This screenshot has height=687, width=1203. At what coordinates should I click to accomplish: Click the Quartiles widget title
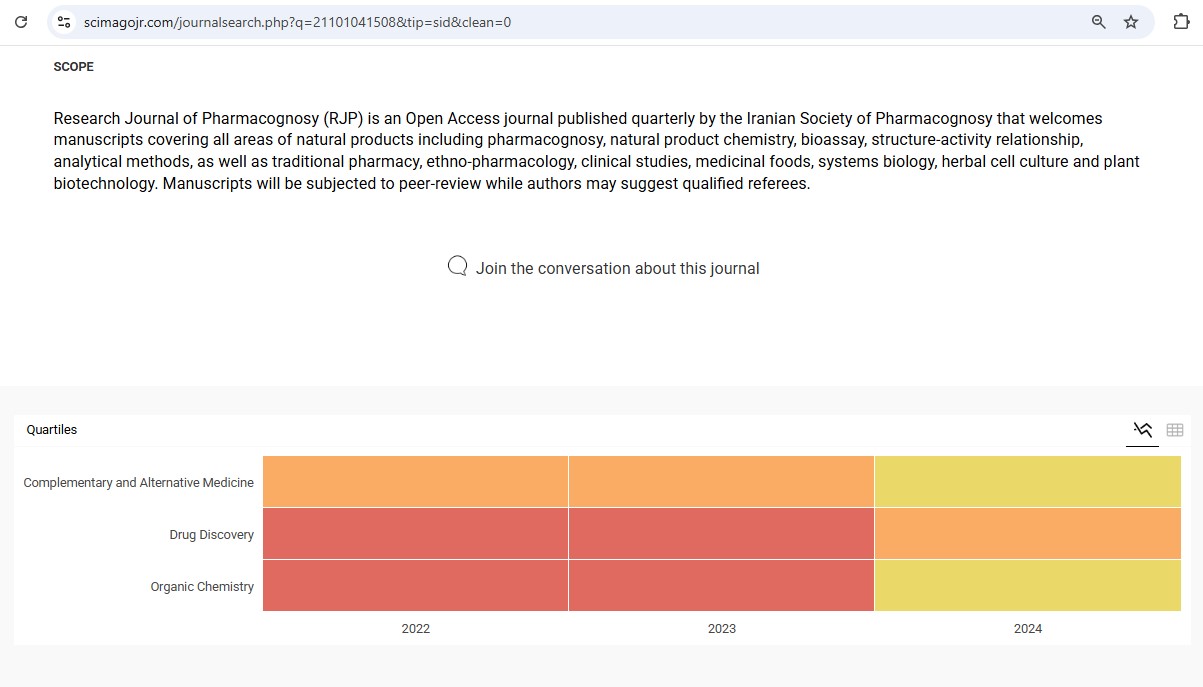click(x=52, y=430)
